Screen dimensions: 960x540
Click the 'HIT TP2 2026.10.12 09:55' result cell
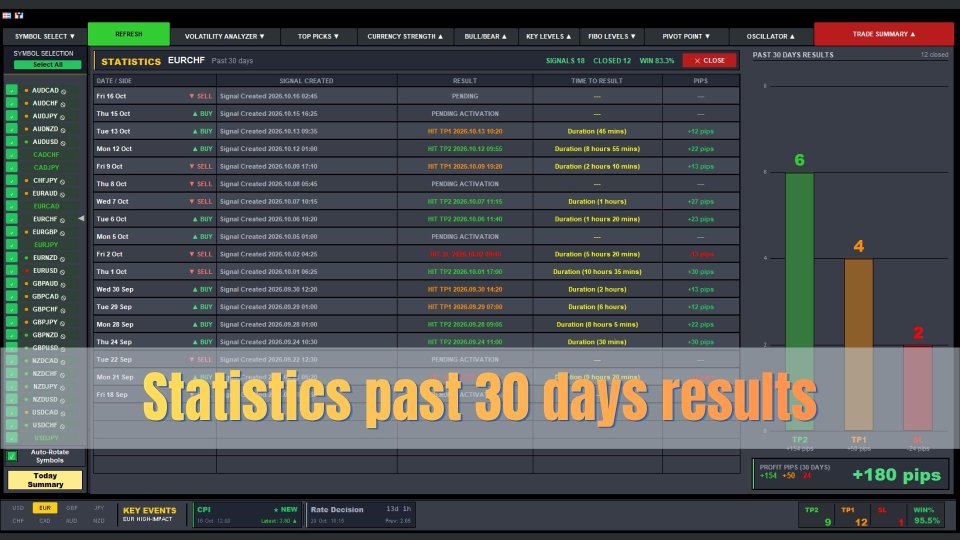coord(465,149)
